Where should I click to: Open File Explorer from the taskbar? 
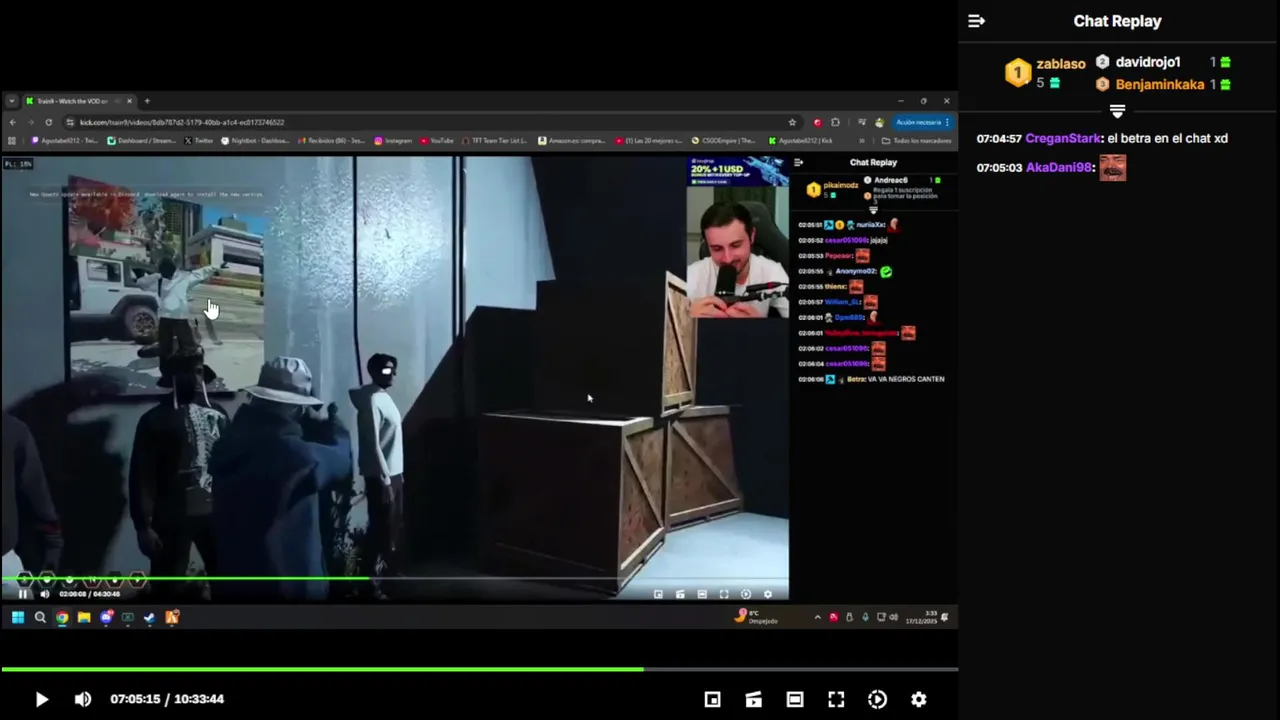84,617
